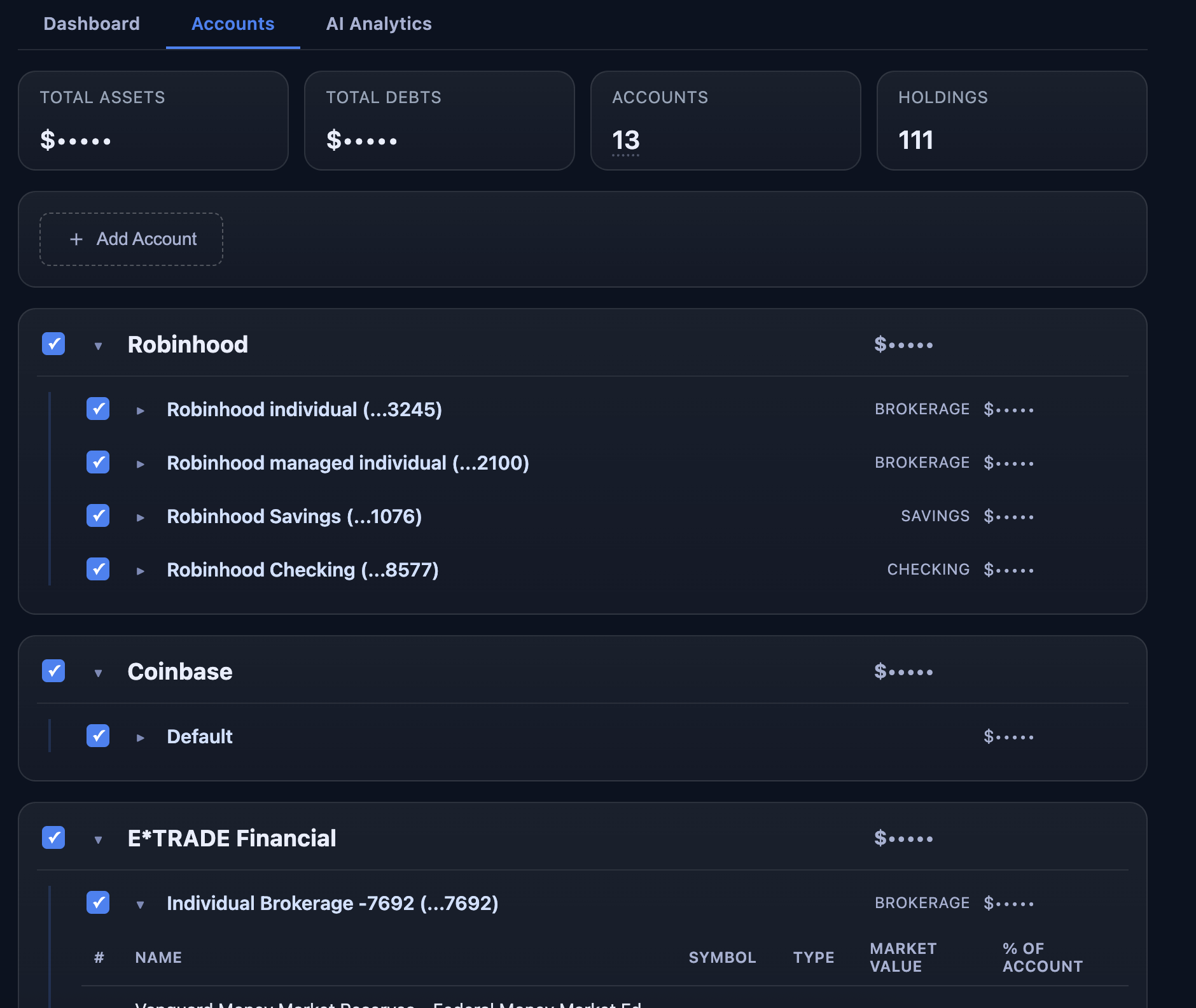Deselect the Coinbase Default account checkbox
The width and height of the screenshot is (1196, 1008).
point(98,736)
